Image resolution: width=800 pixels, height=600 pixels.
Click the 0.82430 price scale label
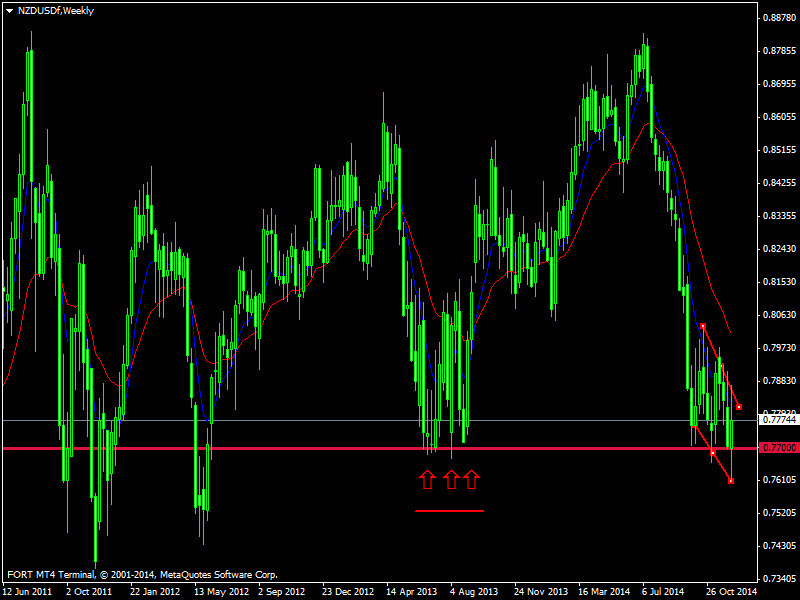click(x=780, y=249)
